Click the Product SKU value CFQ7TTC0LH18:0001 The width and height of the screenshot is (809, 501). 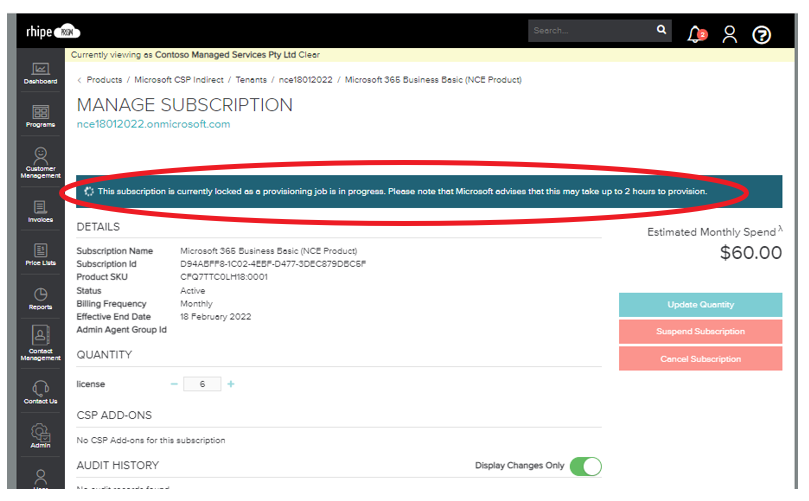pyautogui.click(x=224, y=277)
